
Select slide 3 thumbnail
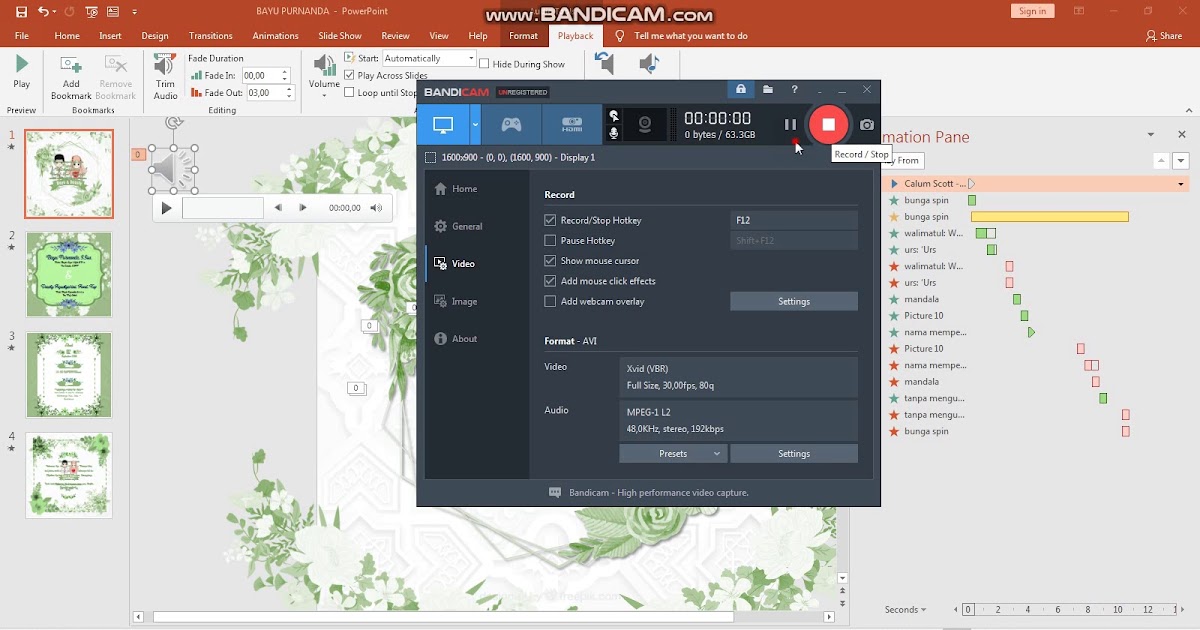[69, 375]
